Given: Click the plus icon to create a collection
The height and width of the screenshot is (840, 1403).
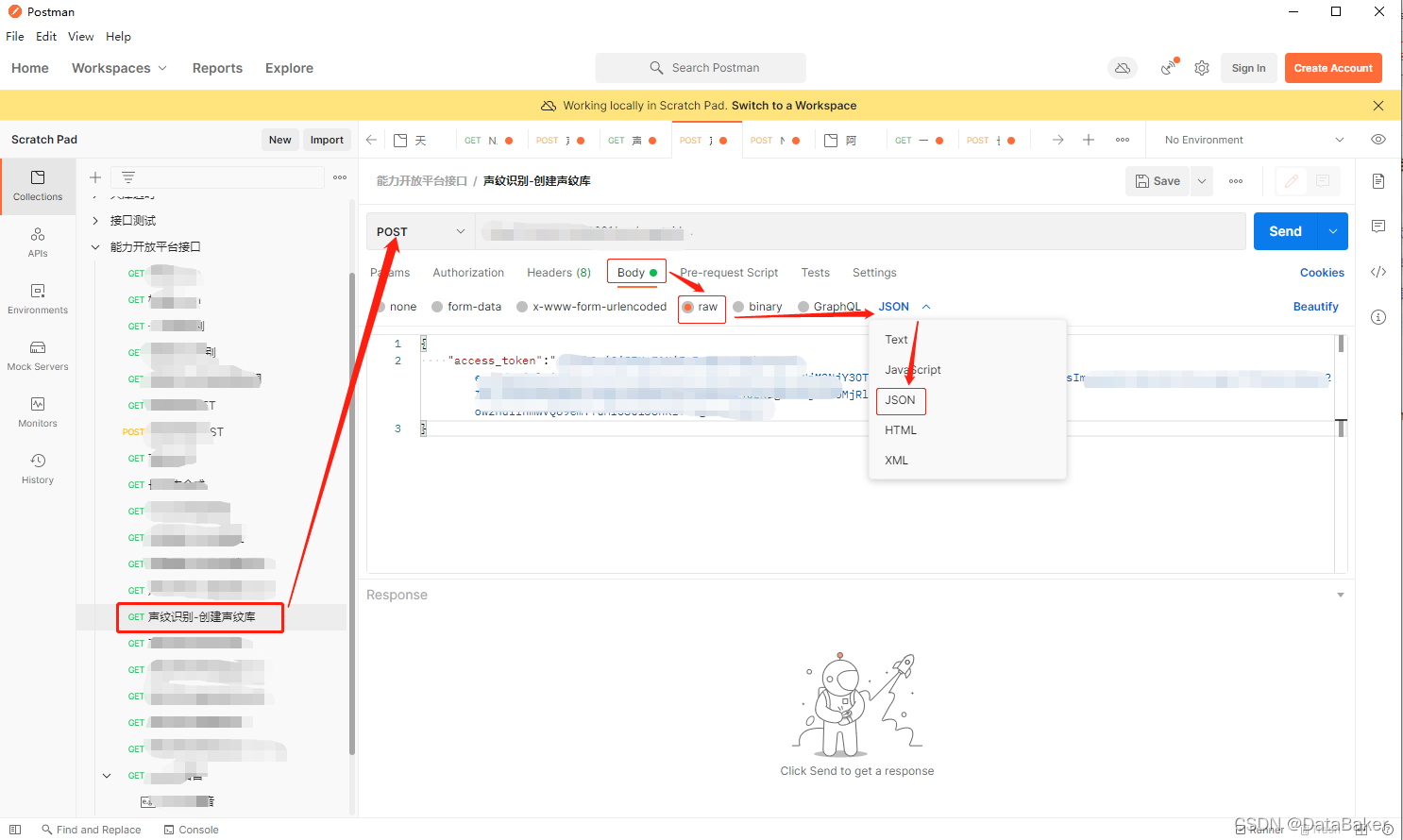Looking at the screenshot, I should 94,177.
